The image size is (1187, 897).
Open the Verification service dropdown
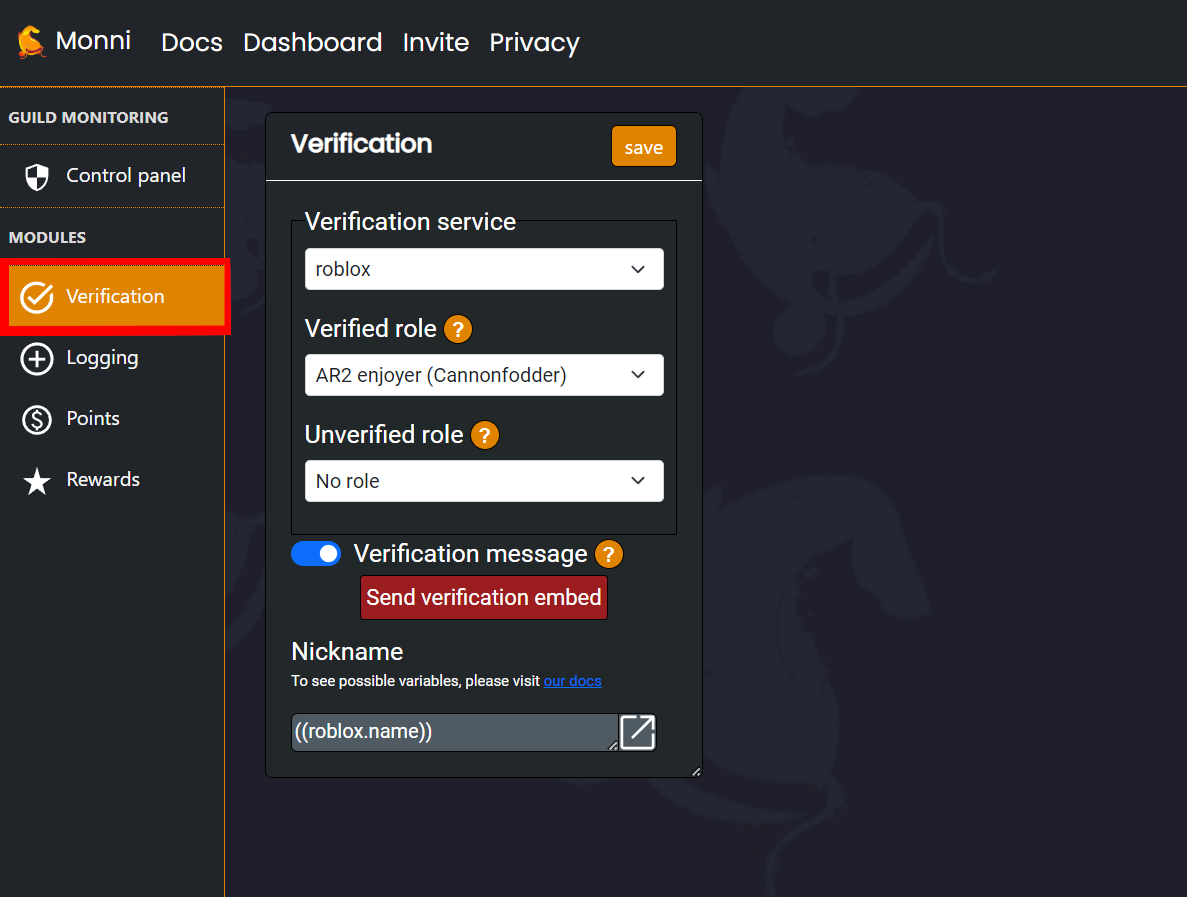point(484,269)
